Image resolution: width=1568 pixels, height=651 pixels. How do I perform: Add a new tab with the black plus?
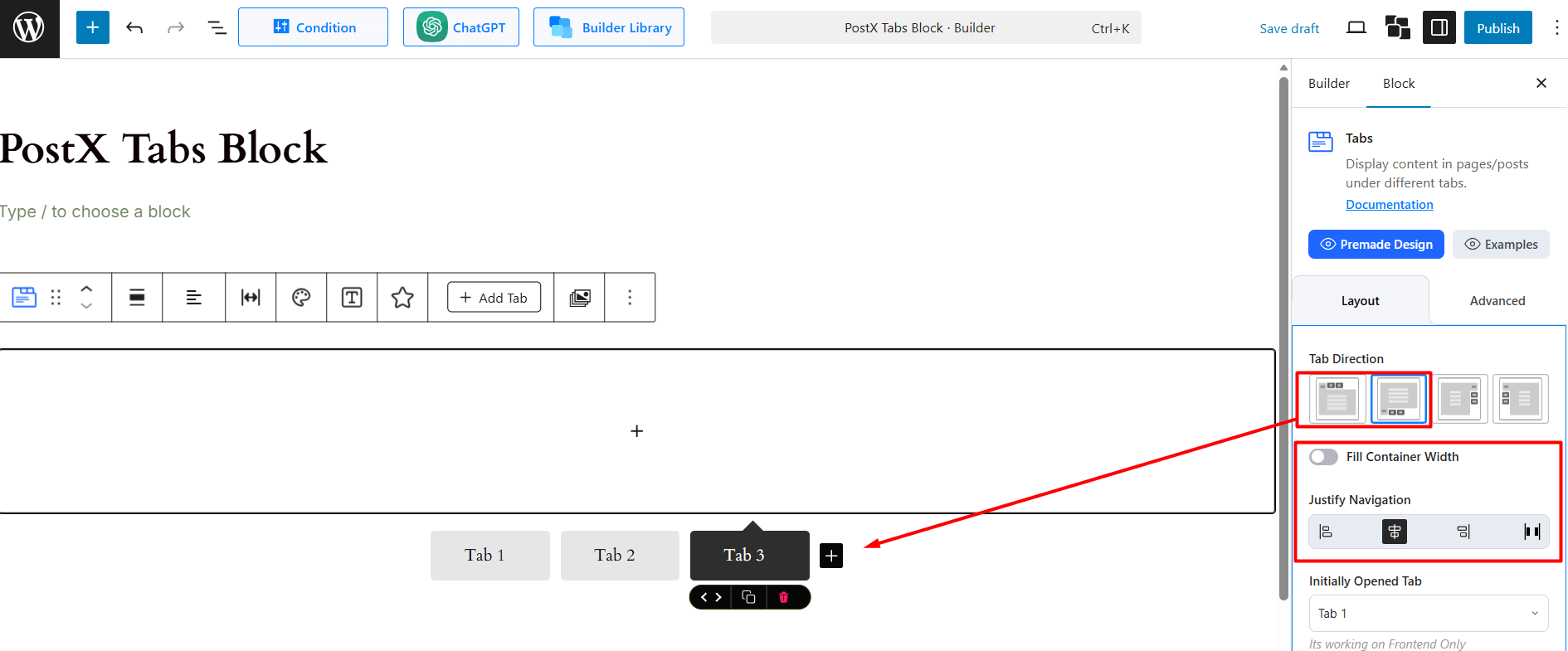pos(831,556)
